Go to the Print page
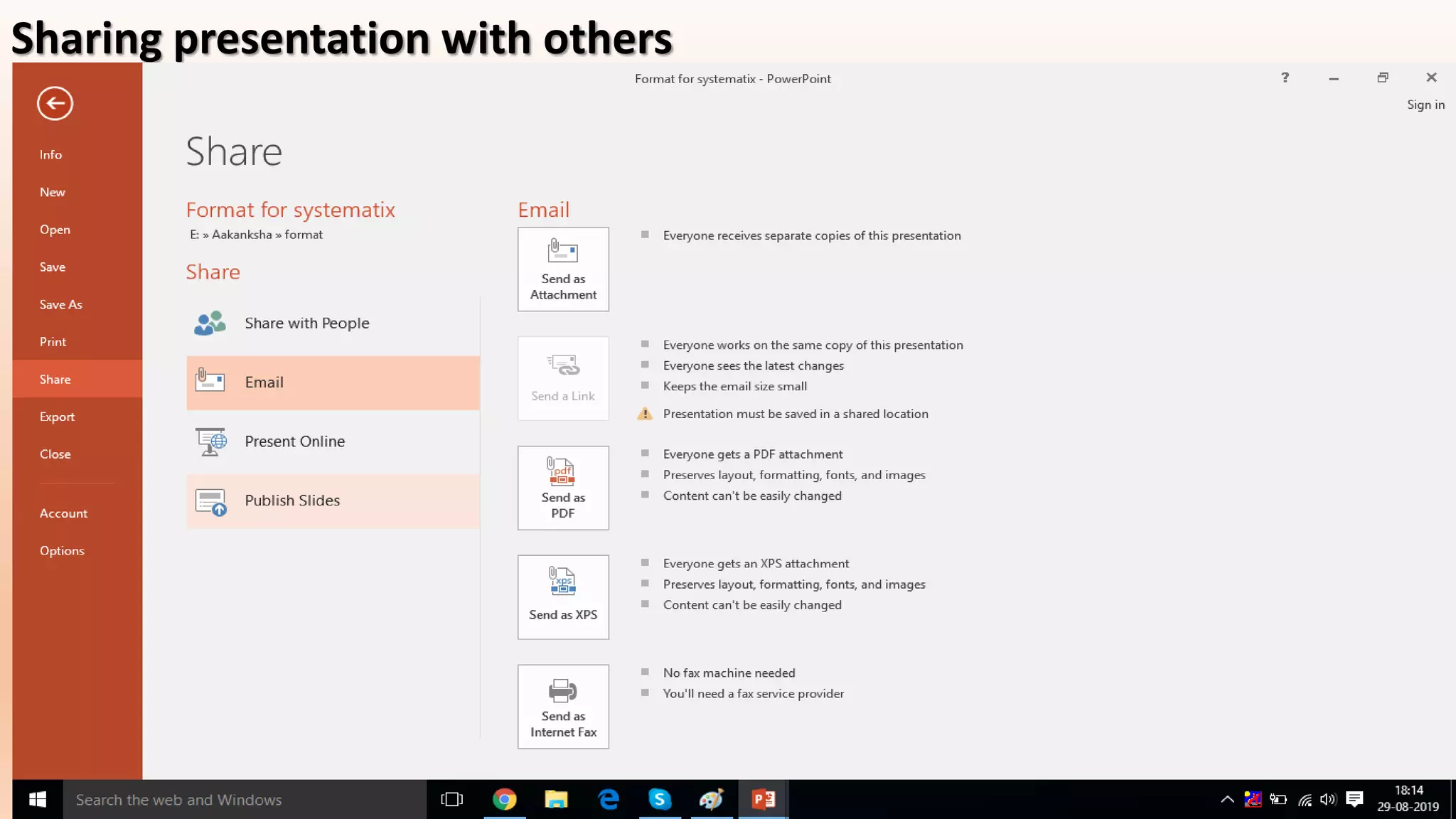 pos(53,342)
